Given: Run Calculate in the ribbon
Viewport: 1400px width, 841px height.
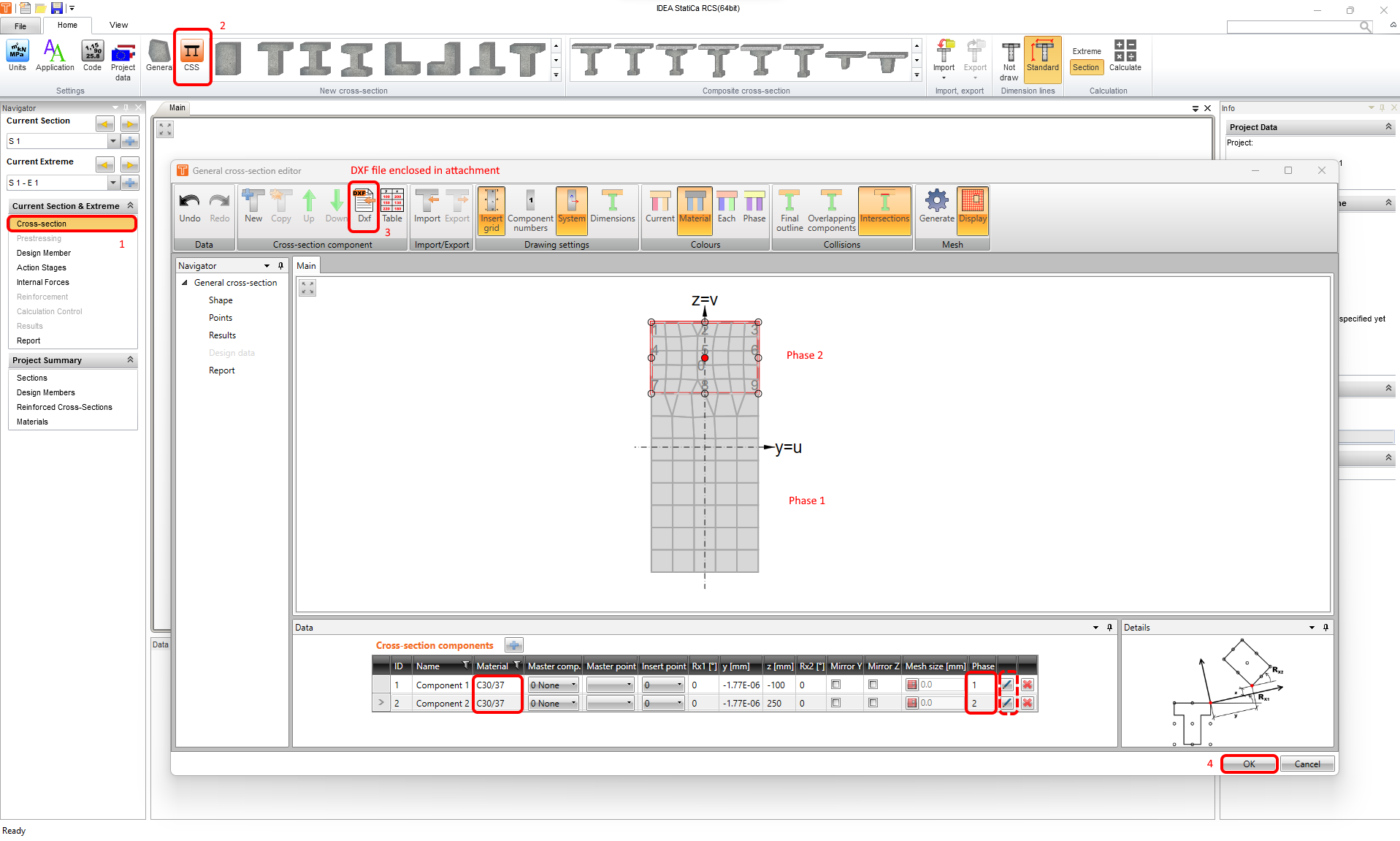Looking at the screenshot, I should pyautogui.click(x=1125, y=56).
